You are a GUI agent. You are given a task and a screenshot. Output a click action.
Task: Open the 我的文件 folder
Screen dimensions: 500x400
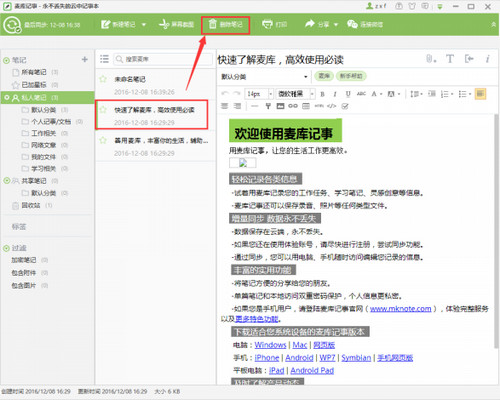pyautogui.click(x=44, y=157)
